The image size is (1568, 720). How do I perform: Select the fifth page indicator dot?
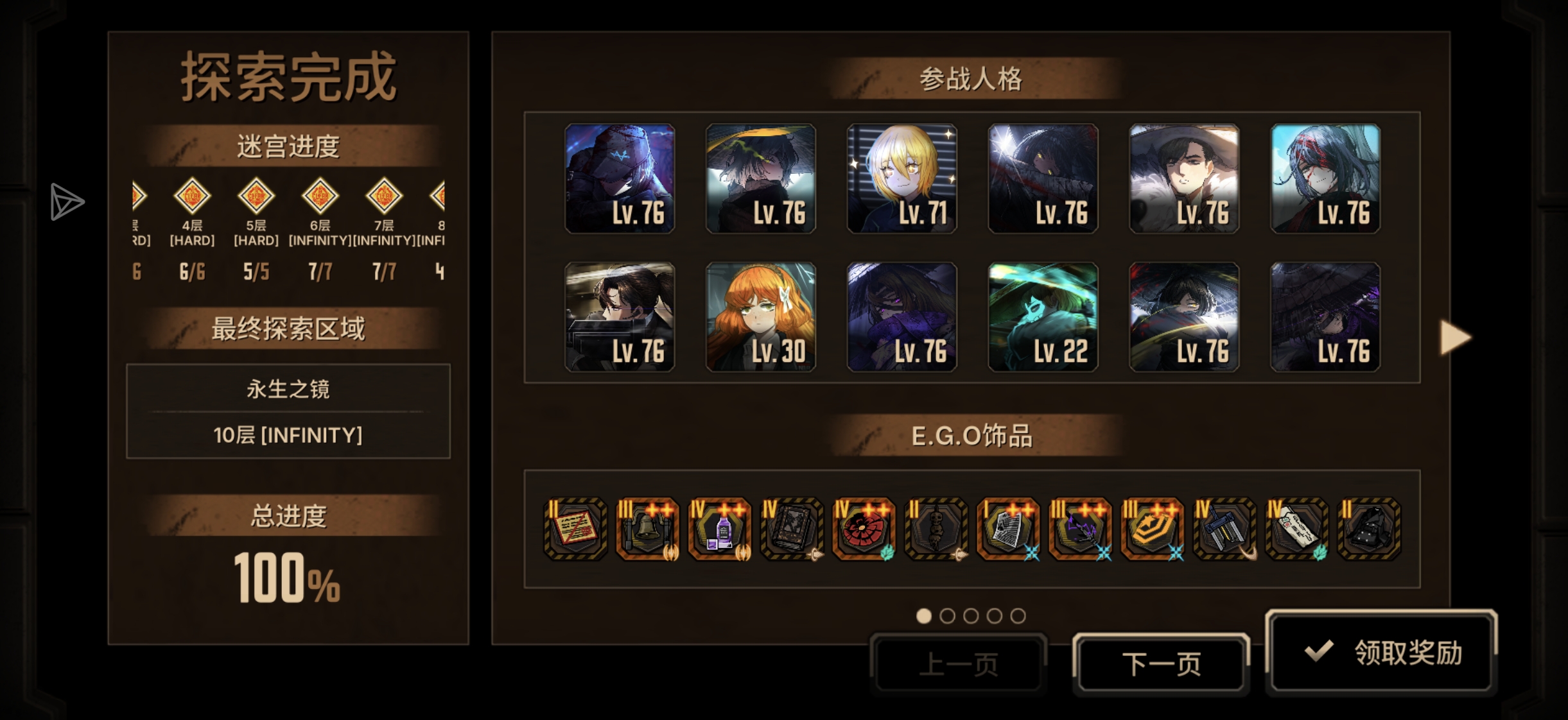1018,616
